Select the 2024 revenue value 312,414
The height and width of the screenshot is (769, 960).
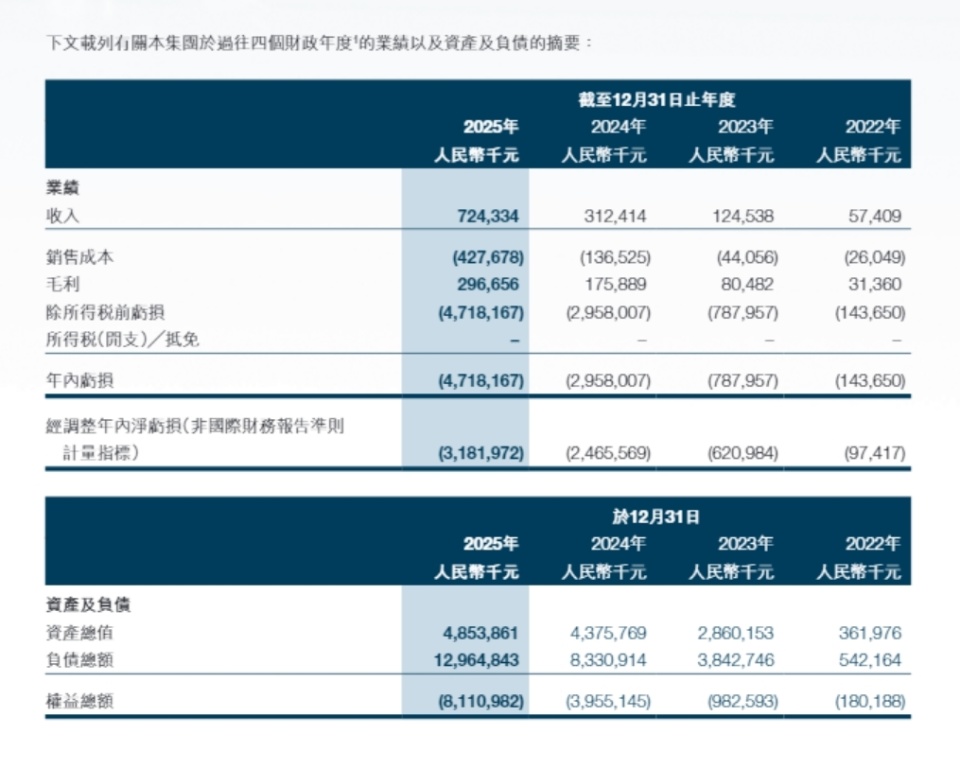pos(615,216)
